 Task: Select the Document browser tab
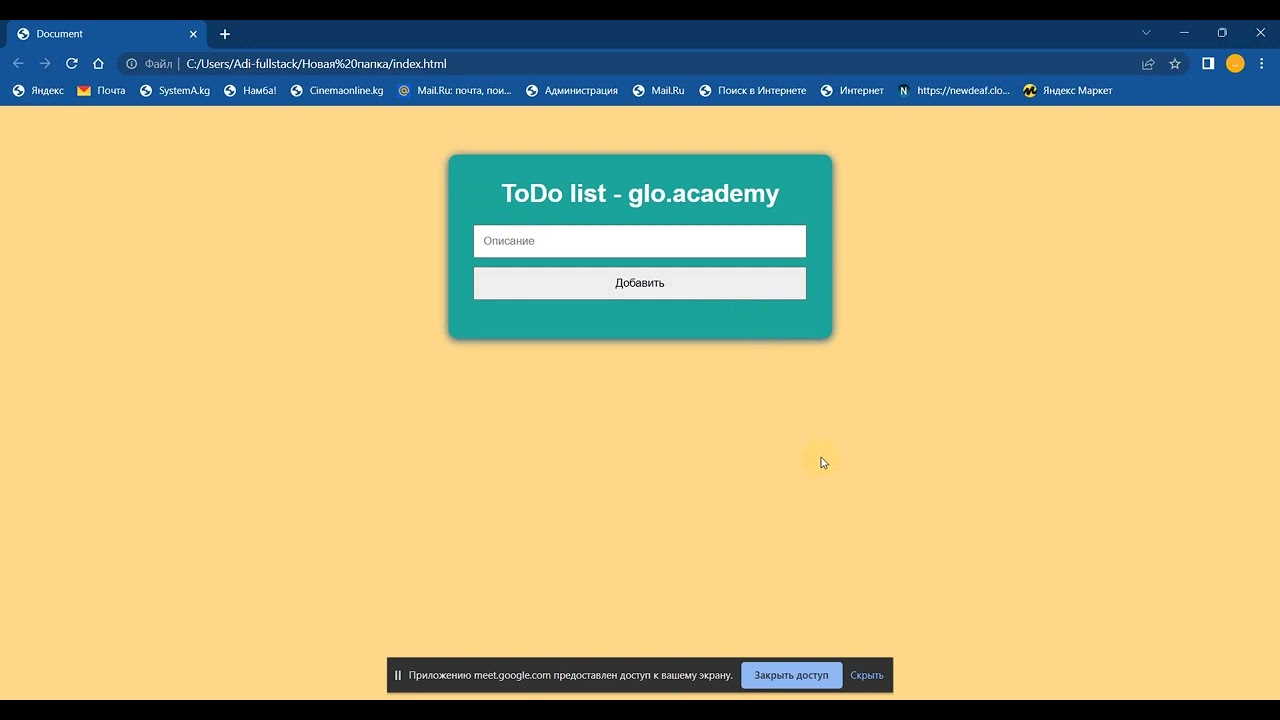pyautogui.click(x=107, y=34)
